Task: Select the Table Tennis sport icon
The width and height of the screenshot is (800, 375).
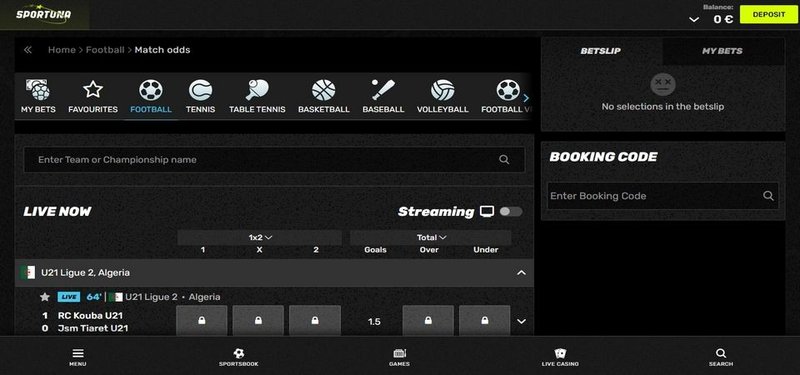Action: [x=257, y=90]
